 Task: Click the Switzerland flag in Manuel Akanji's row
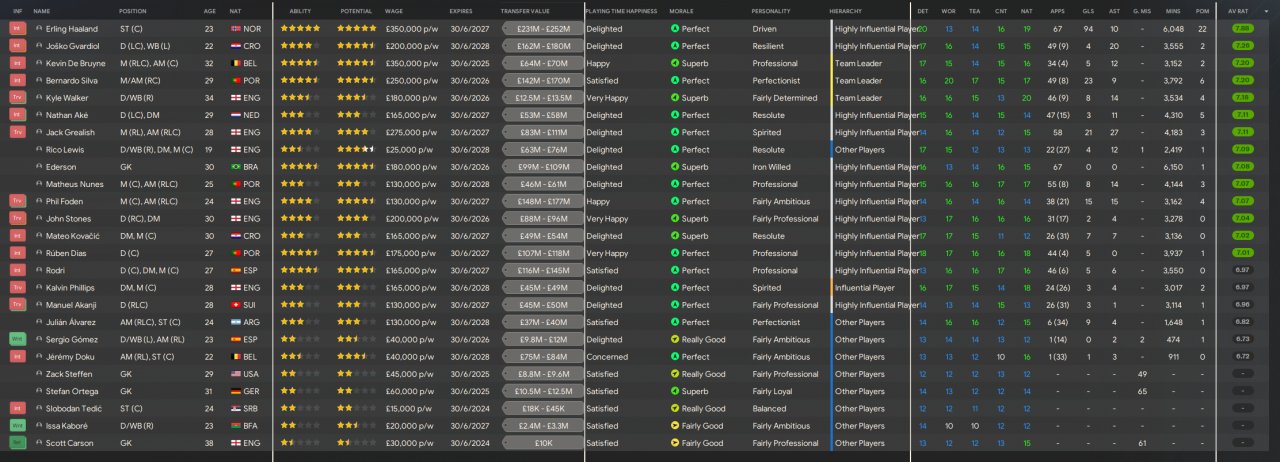point(235,305)
